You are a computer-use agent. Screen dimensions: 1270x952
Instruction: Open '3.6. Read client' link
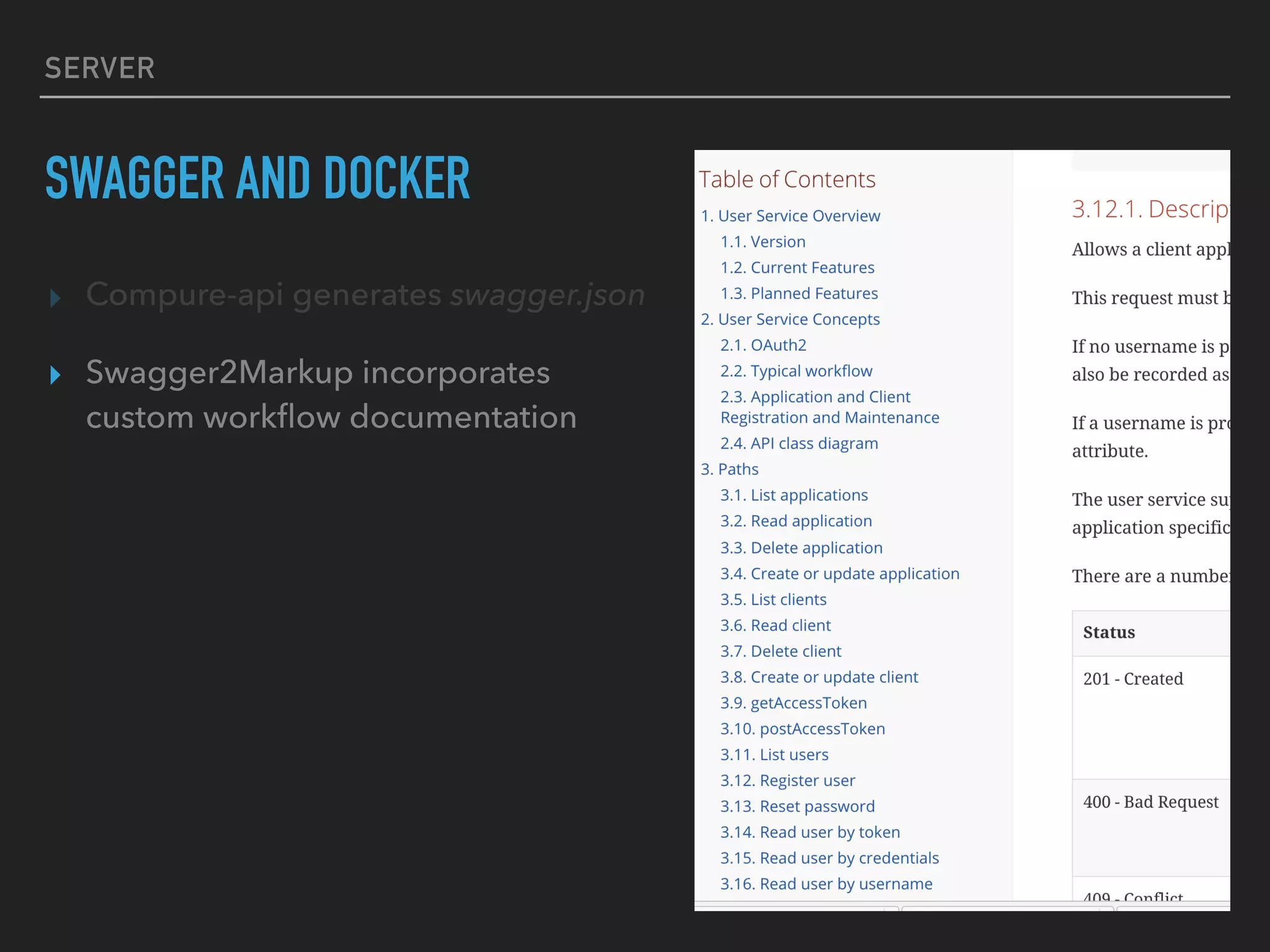pos(775,625)
